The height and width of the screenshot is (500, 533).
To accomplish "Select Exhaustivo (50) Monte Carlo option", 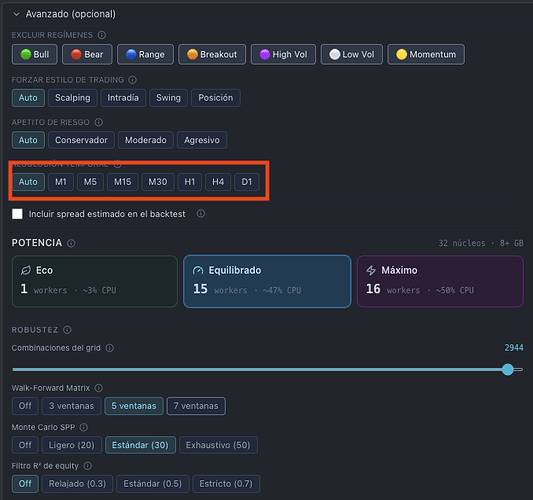I will (x=218, y=445).
